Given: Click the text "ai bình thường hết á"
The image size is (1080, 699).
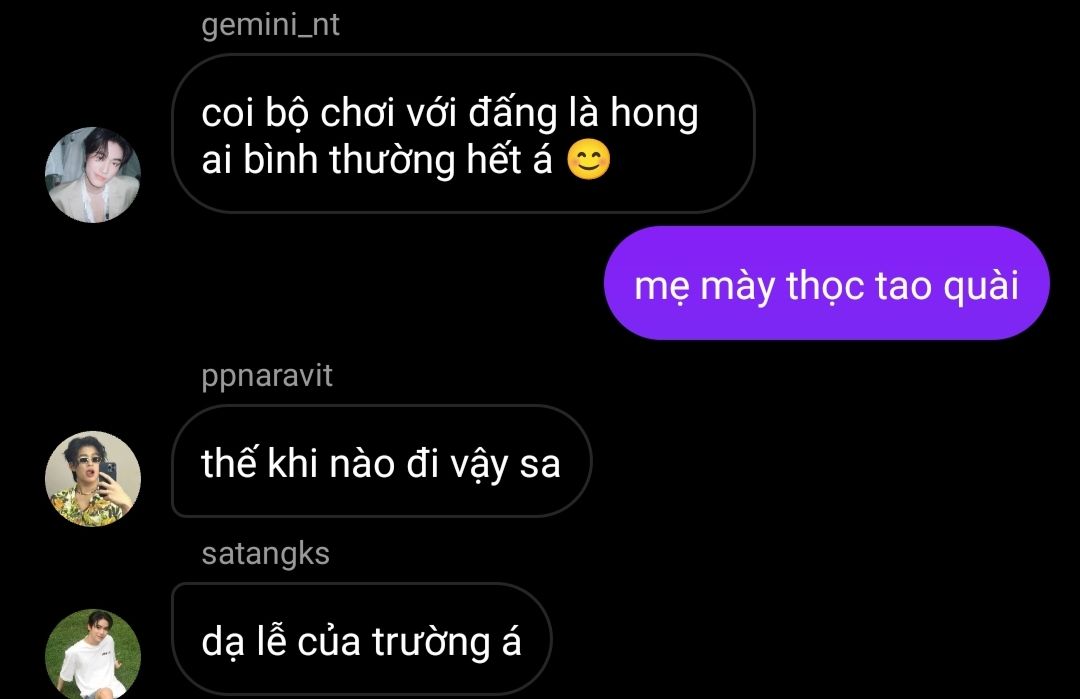Looking at the screenshot, I should [x=377, y=160].
